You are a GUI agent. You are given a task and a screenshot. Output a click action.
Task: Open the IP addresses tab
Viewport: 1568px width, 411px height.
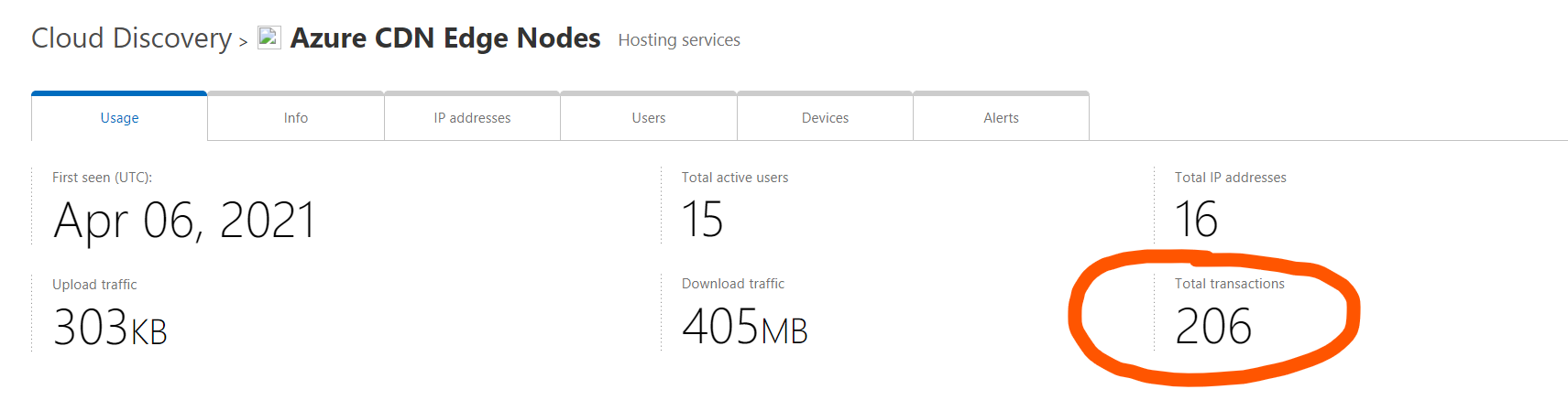click(472, 117)
